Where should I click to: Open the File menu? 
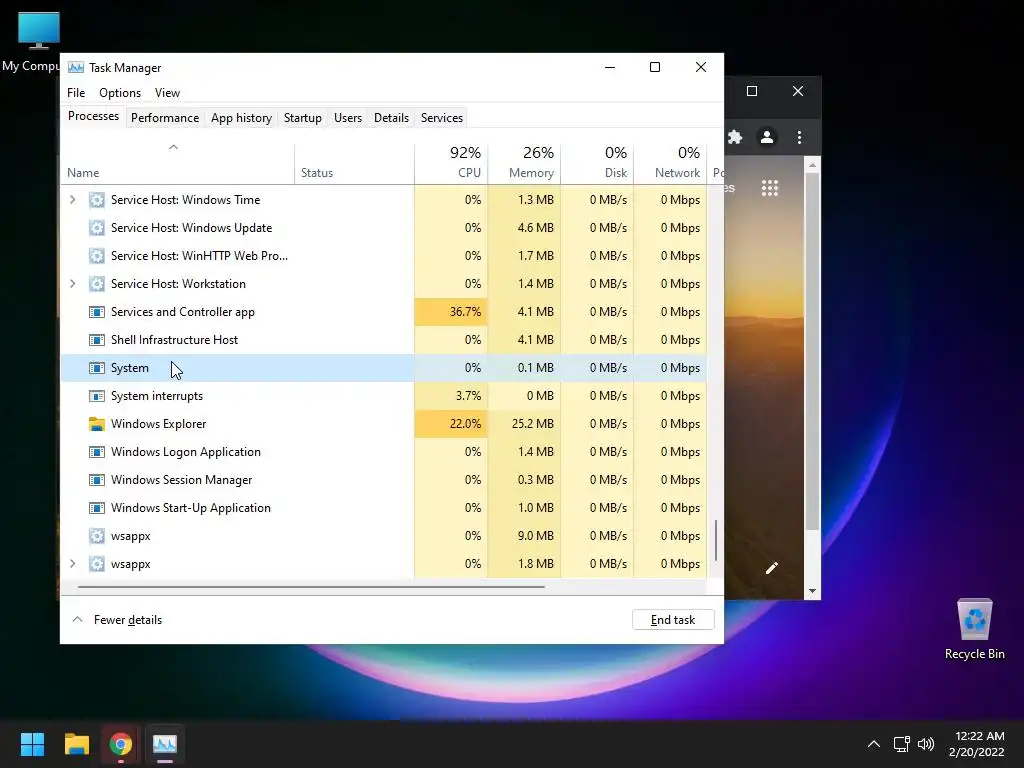coord(76,93)
